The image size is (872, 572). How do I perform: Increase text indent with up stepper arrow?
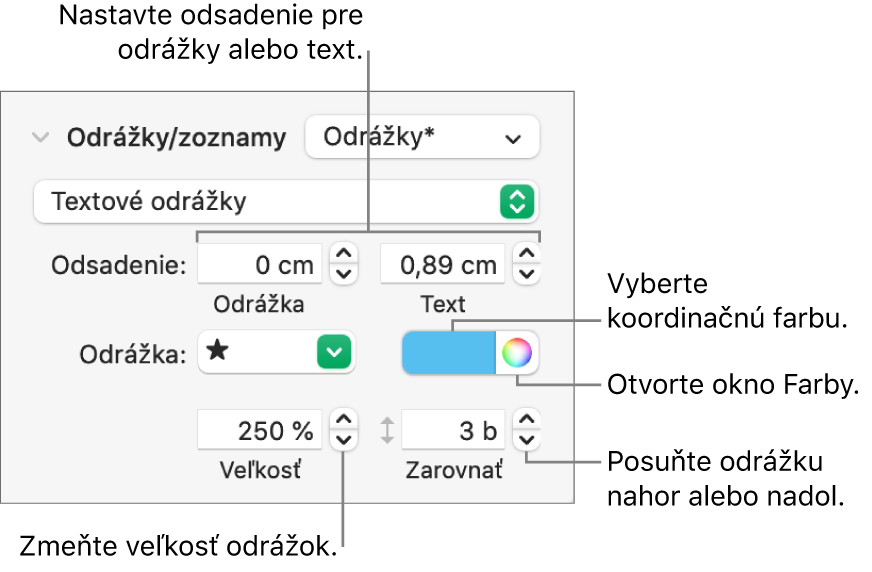tap(526, 256)
